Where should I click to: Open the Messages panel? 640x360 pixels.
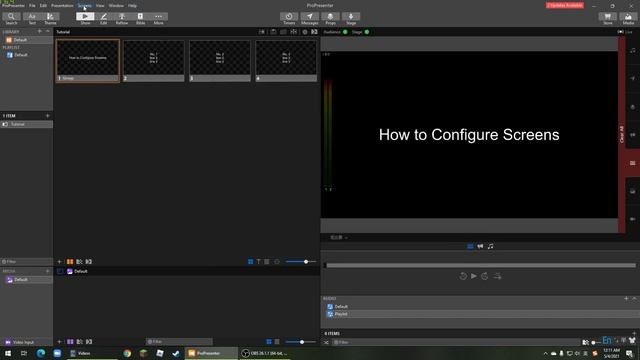click(x=309, y=18)
